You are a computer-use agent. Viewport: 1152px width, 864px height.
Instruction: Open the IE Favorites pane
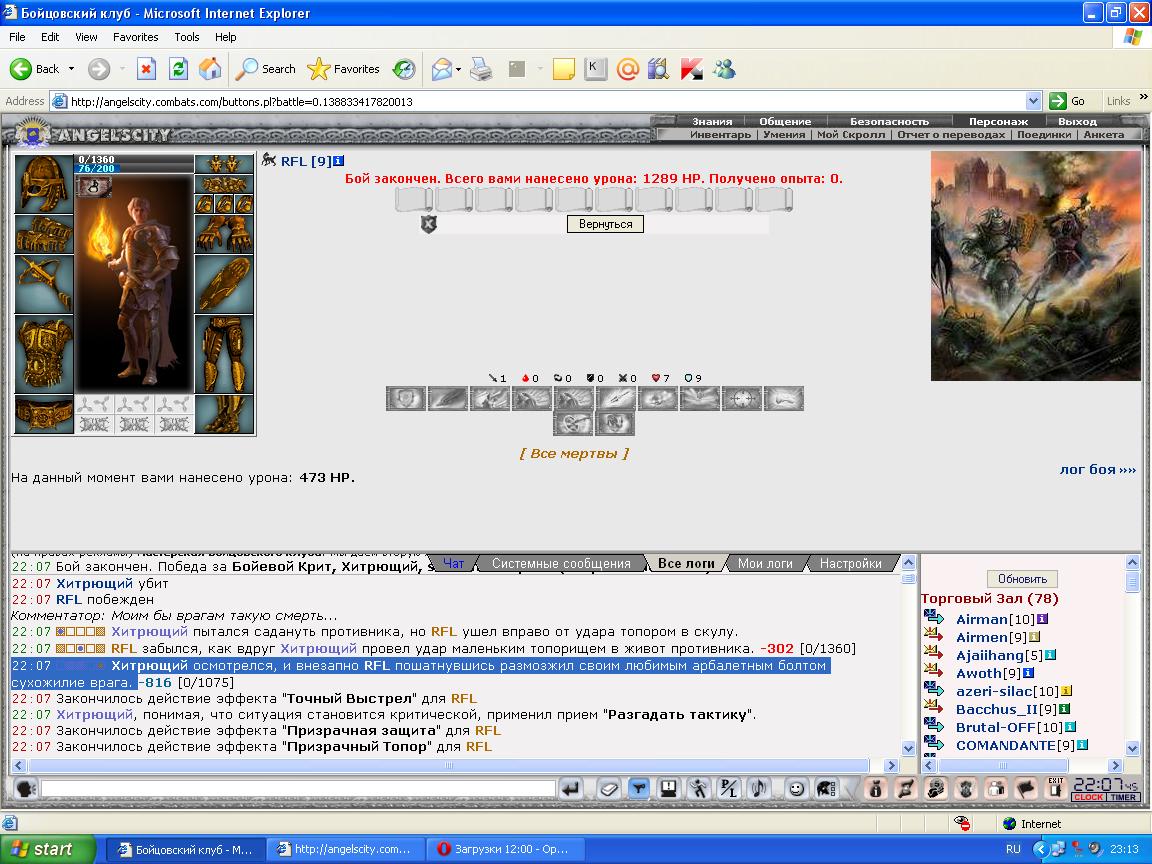tap(343, 69)
